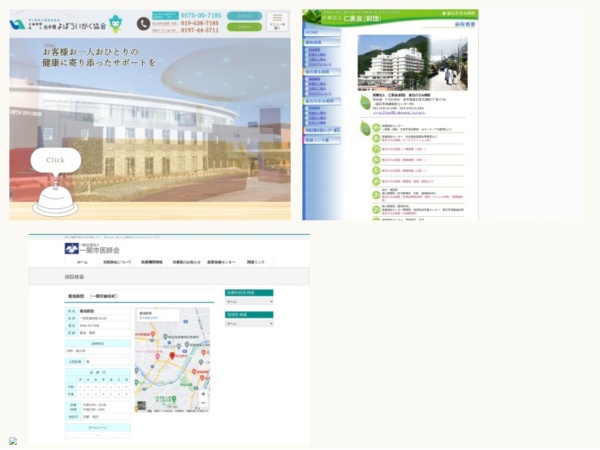
Task: Open the 医療機関情報 navigation item
Action: coord(153,262)
